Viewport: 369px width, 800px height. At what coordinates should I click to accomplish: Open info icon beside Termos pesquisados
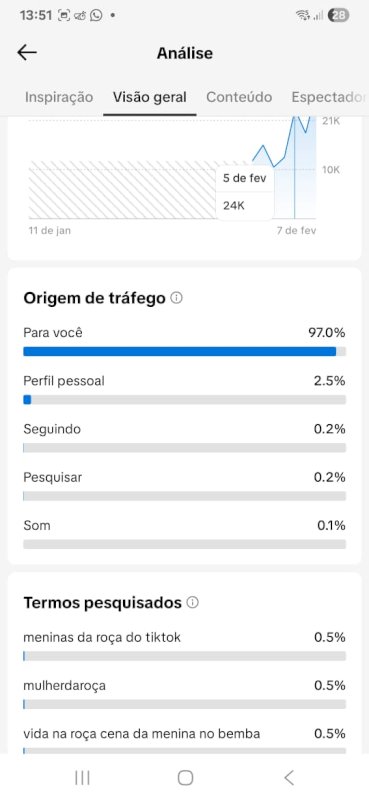[192, 603]
